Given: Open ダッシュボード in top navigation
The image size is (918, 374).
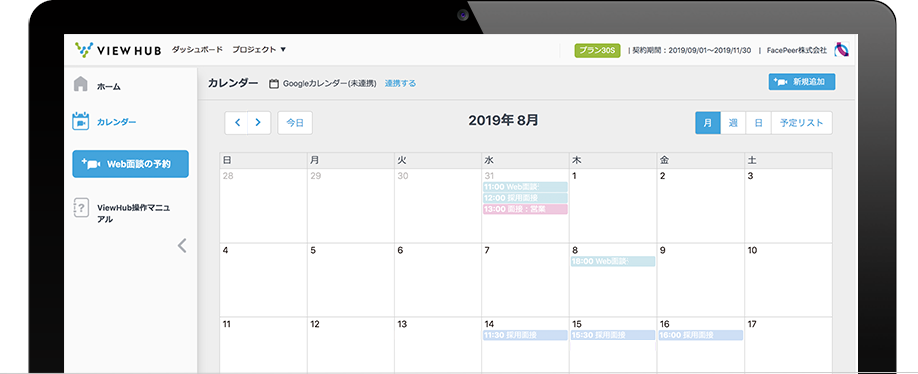Looking at the screenshot, I should 197,50.
